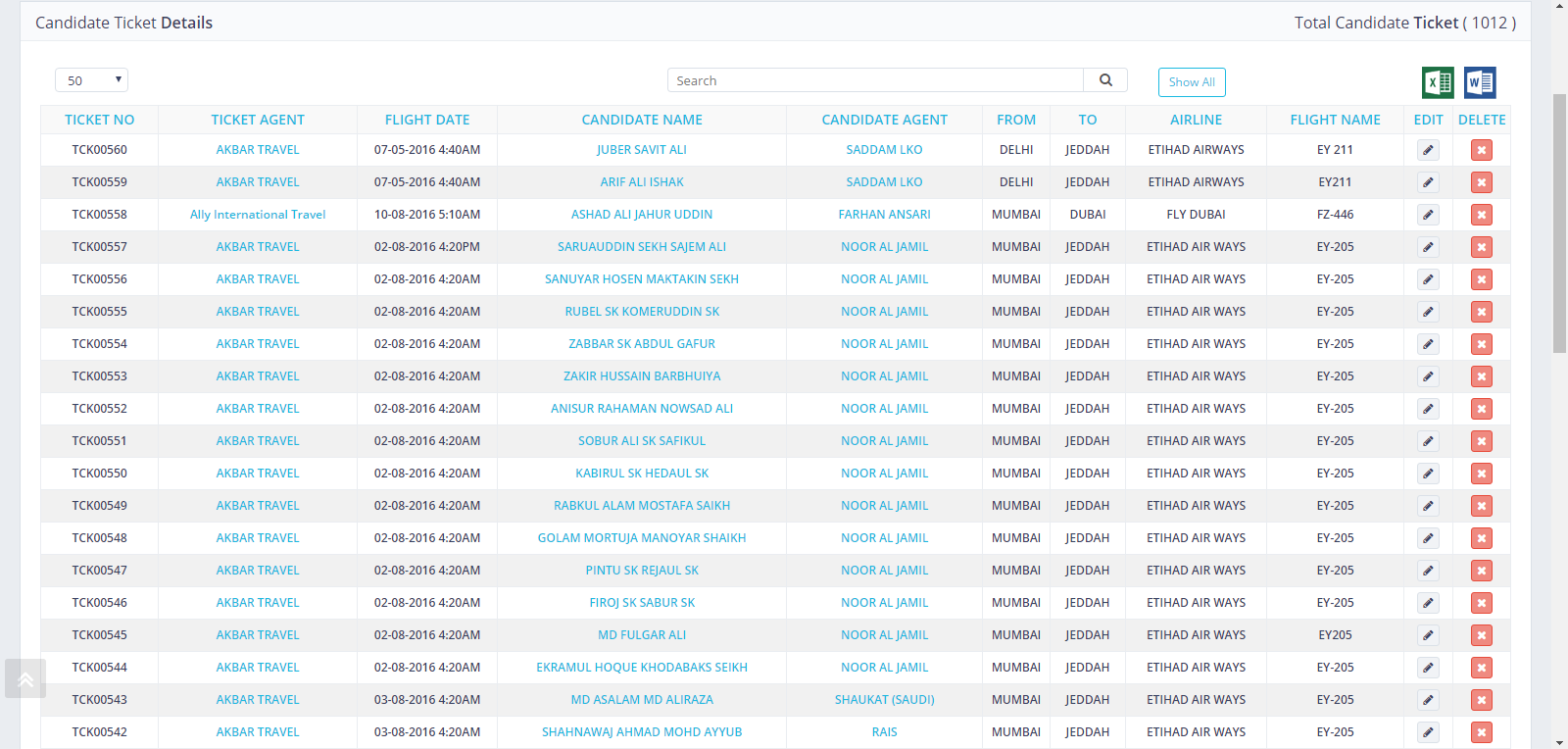Open candidate ASHAD ALI JAHUR UDDIN
Image resolution: width=1568 pixels, height=749 pixels.
642,215
